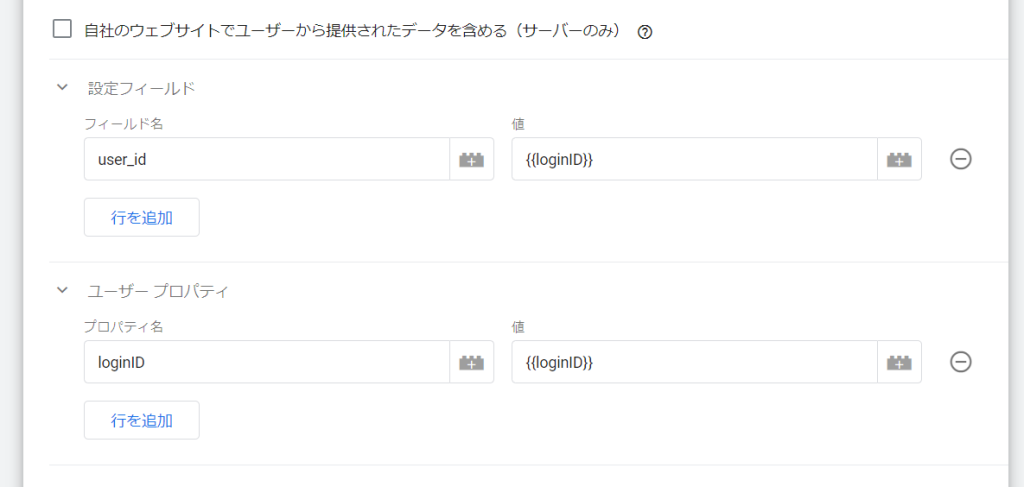Viewport: 1024px width, 487px height.
Task: Remove the loginID property row with minus icon
Action: [961, 362]
